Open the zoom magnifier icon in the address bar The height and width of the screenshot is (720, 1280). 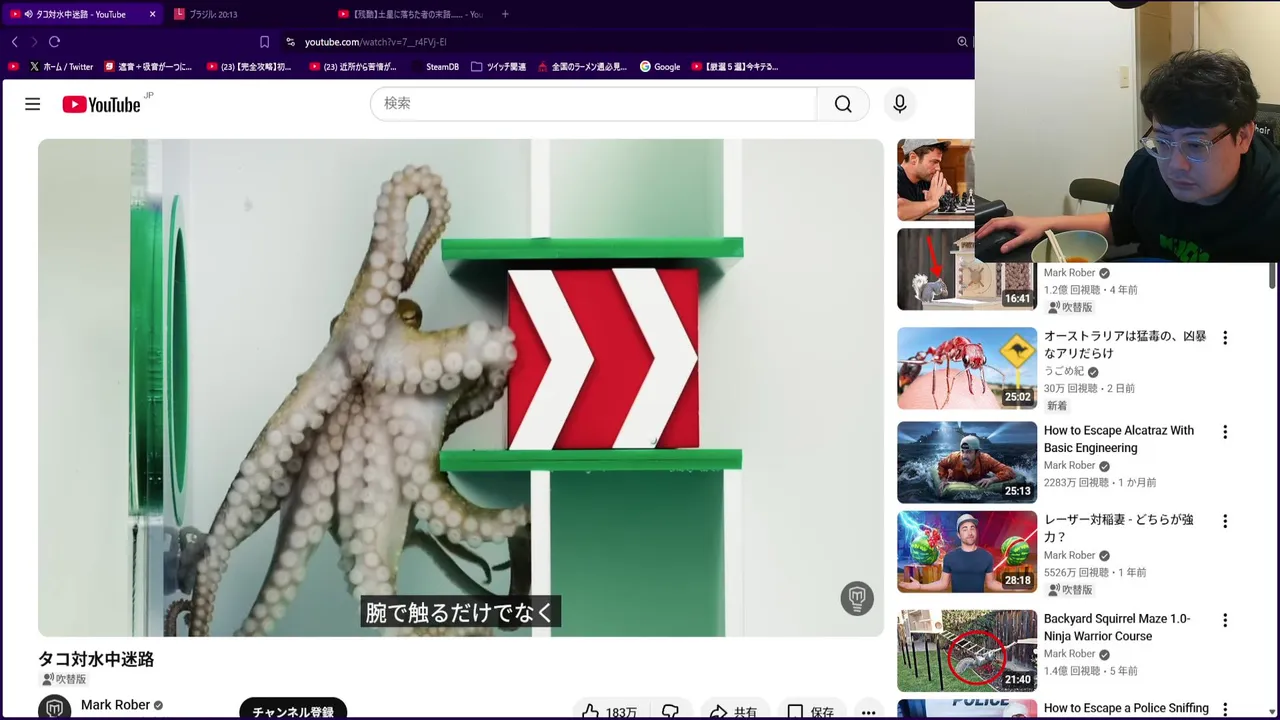pyautogui.click(x=962, y=42)
